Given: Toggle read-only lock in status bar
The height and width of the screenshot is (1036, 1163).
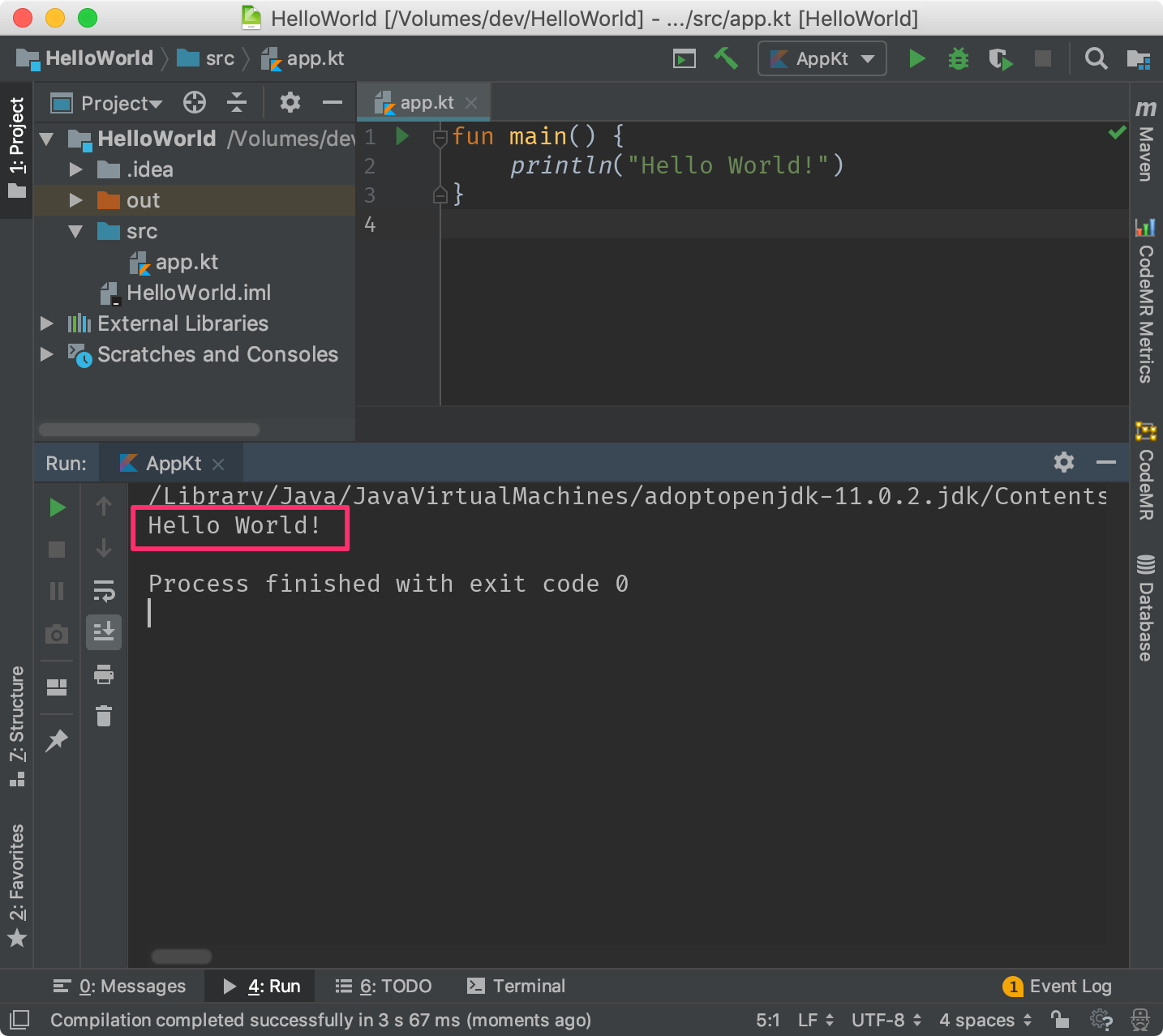Looking at the screenshot, I should point(1059,1019).
